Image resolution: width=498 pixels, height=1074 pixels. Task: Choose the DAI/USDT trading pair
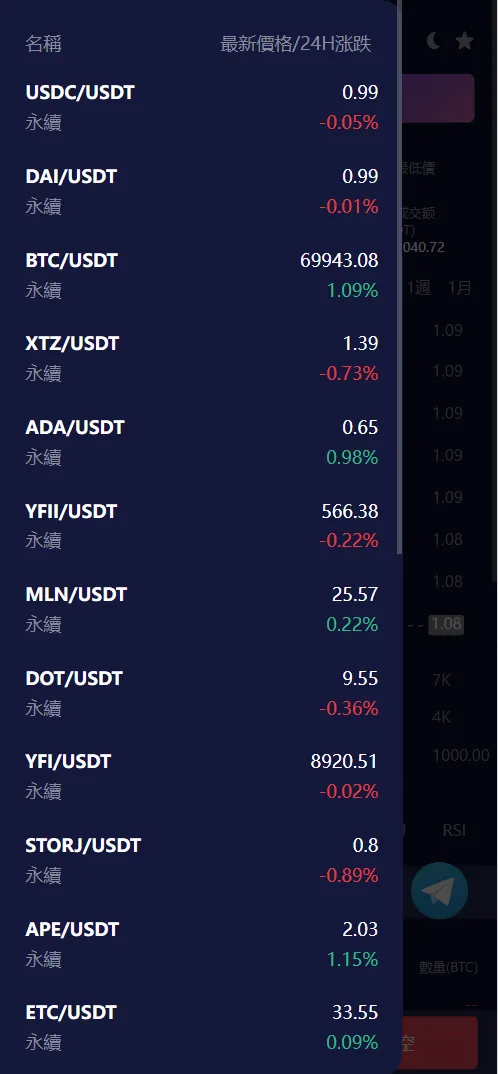(201, 191)
